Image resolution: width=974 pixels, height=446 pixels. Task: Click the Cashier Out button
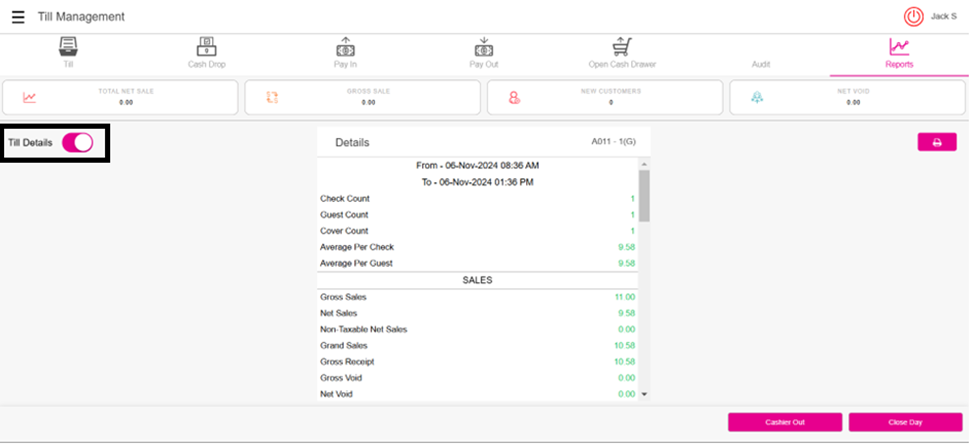[x=785, y=422]
